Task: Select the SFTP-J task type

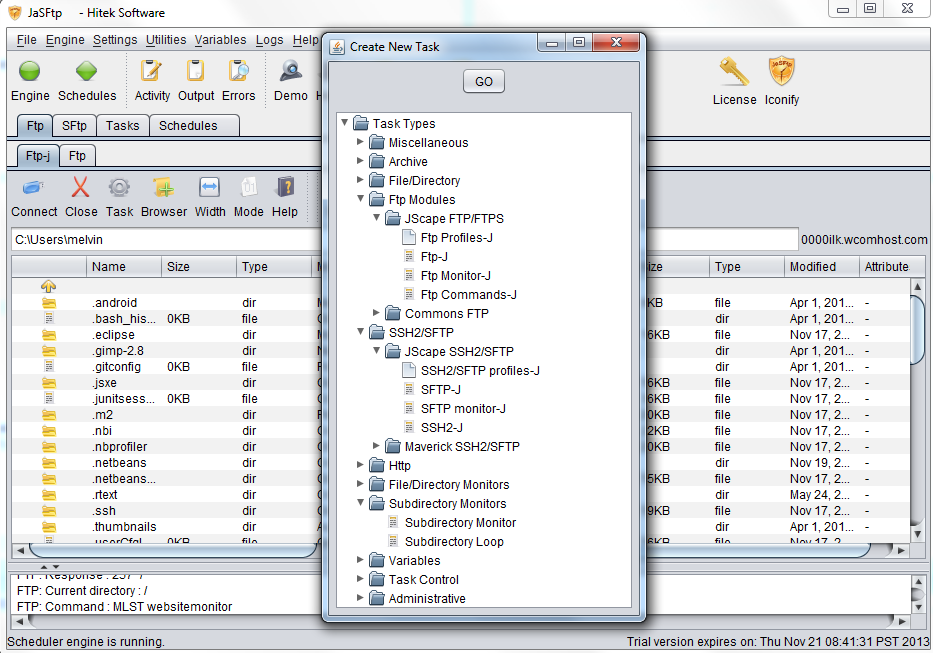Action: coord(440,389)
